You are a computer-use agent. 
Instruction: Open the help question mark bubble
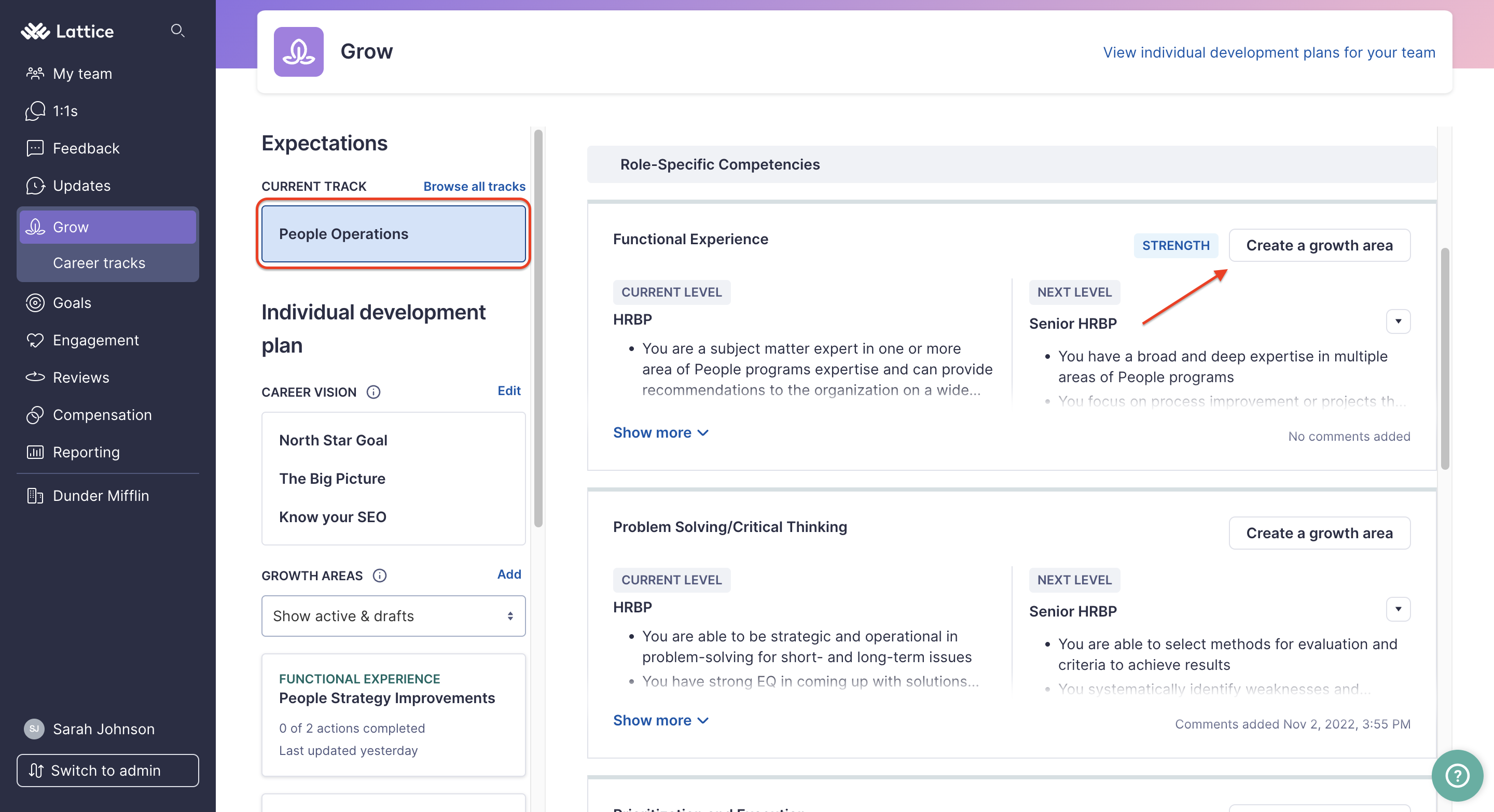pyautogui.click(x=1458, y=775)
